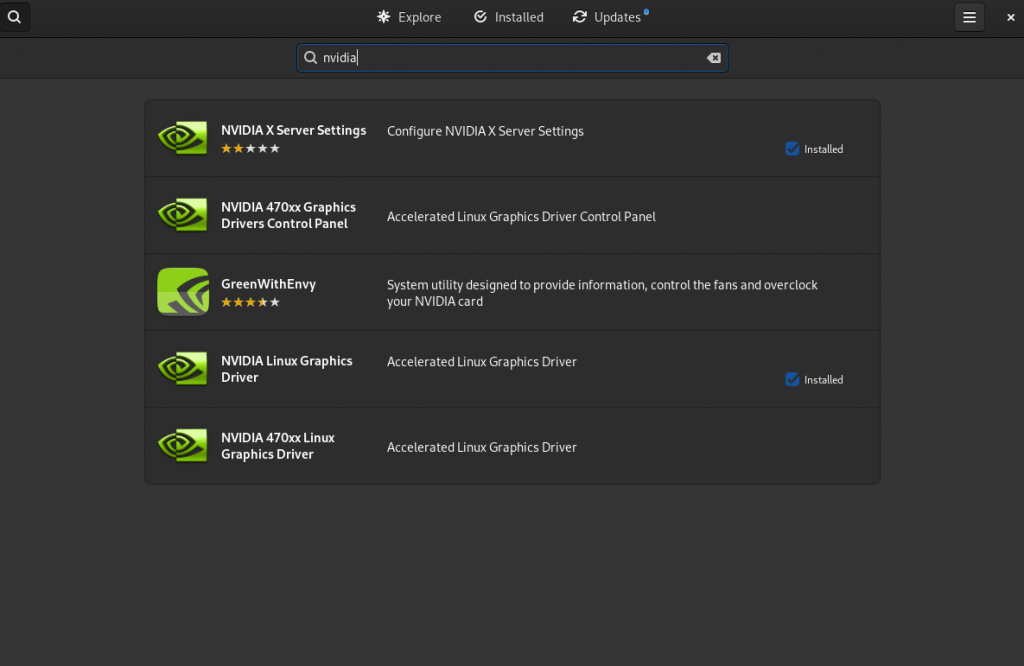Click Installed checkmark for NVIDIA X Server Settings

click(792, 149)
